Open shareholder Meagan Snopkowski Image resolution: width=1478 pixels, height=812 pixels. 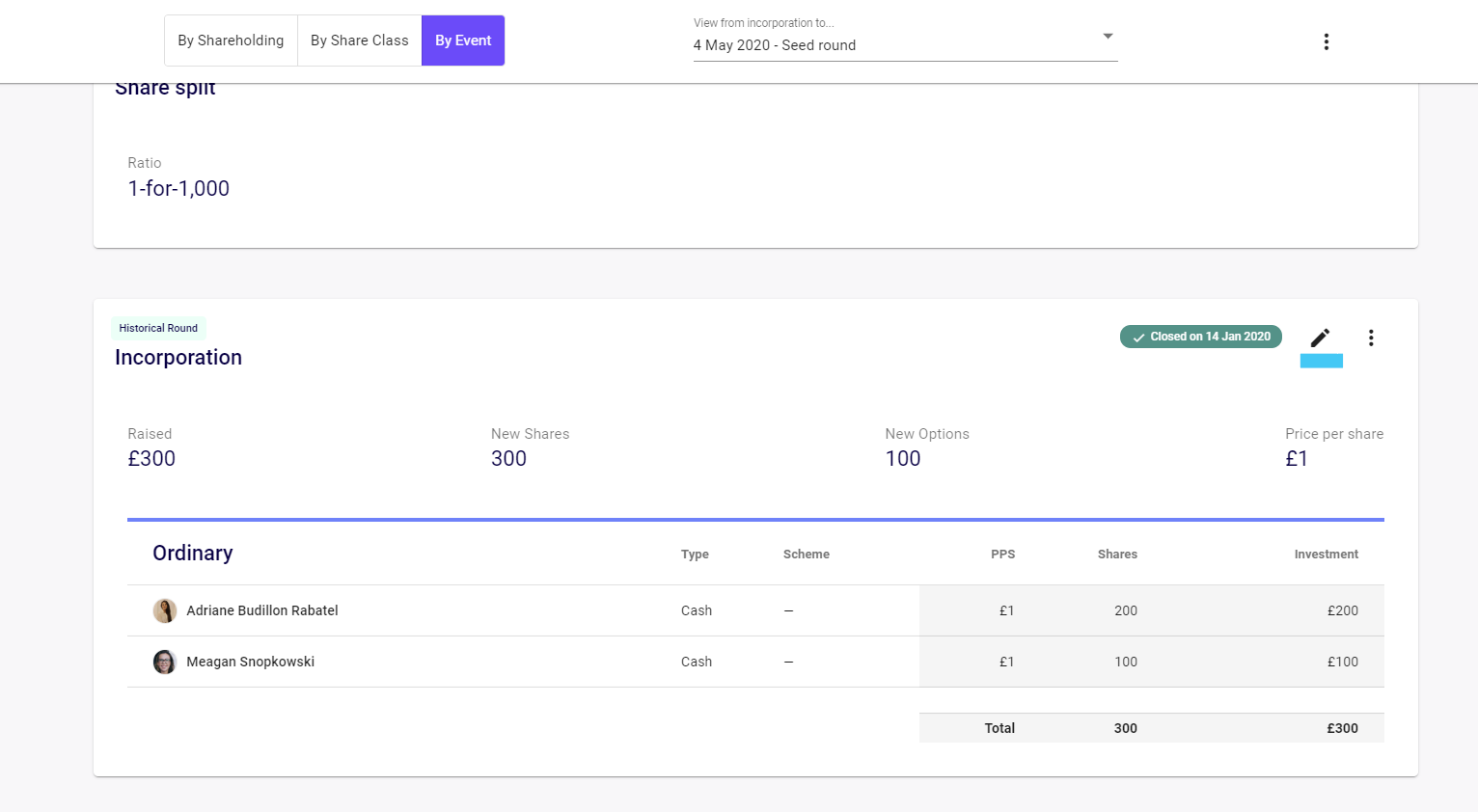coord(250,662)
